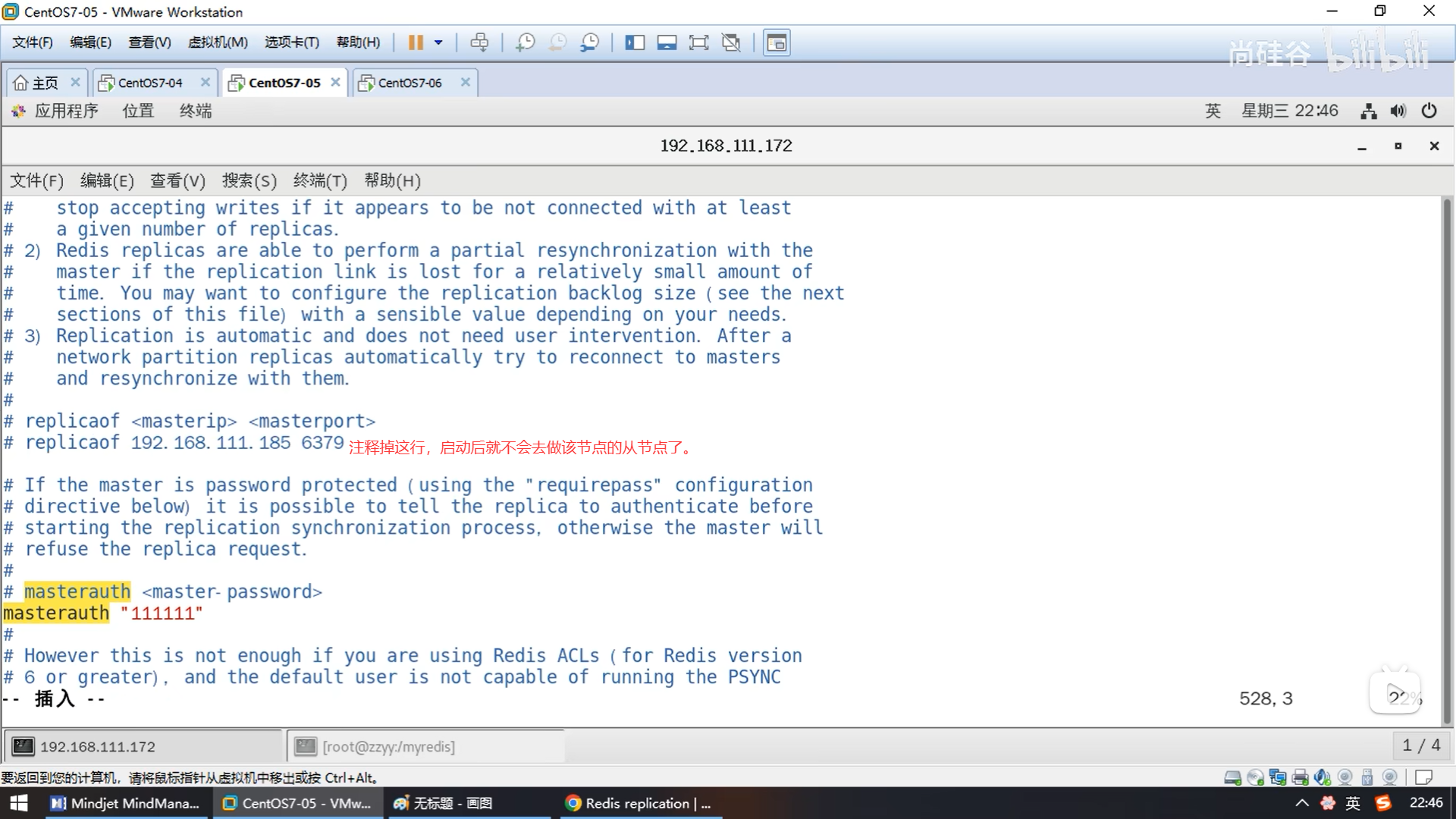Viewport: 1456px width, 819px height.
Task: Open the terminal 搜索(S) menu
Action: 249,180
